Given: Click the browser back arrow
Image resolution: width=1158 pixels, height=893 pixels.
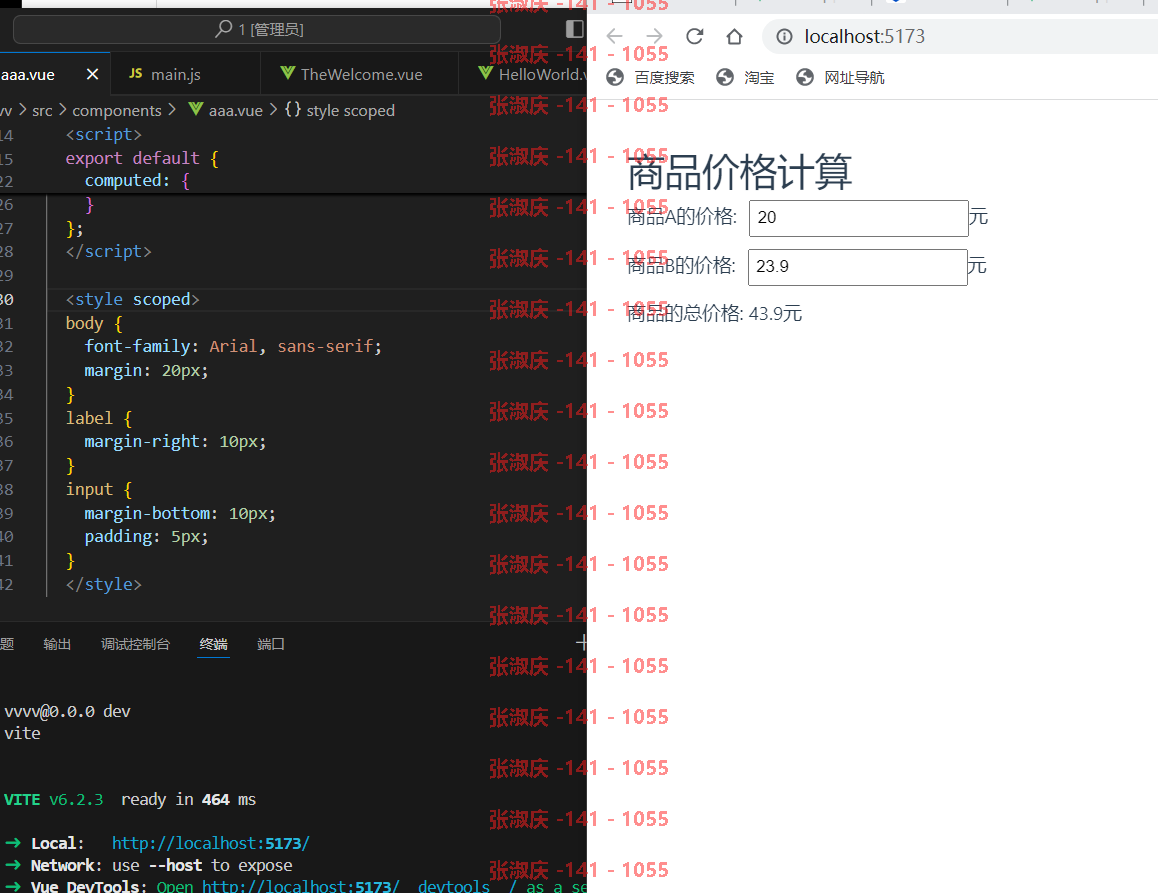Looking at the screenshot, I should [614, 36].
